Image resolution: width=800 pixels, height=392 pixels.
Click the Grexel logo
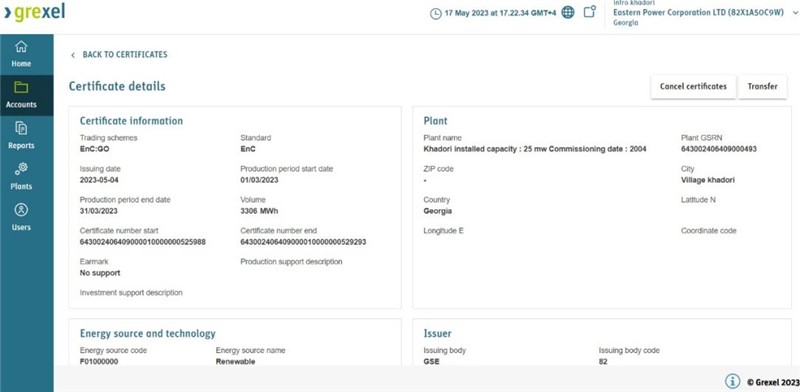click(34, 12)
